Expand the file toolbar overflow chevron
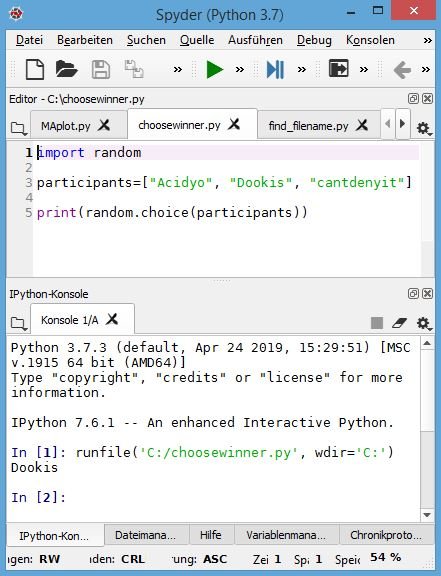The height and width of the screenshot is (576, 441). coord(178,69)
